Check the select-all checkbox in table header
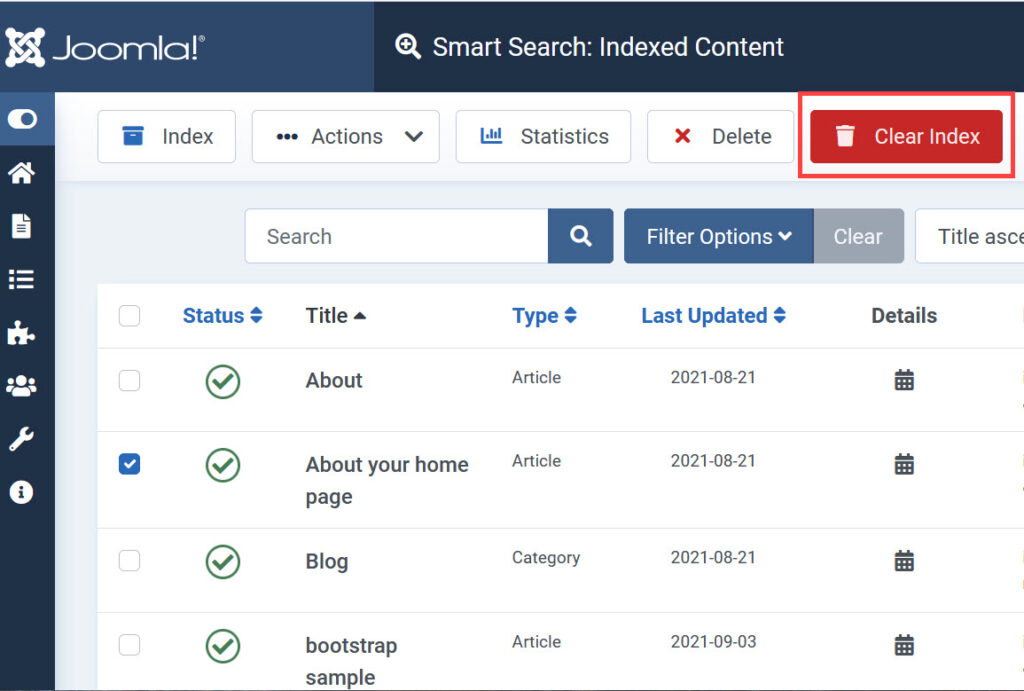This screenshot has height=691, width=1024. click(130, 316)
